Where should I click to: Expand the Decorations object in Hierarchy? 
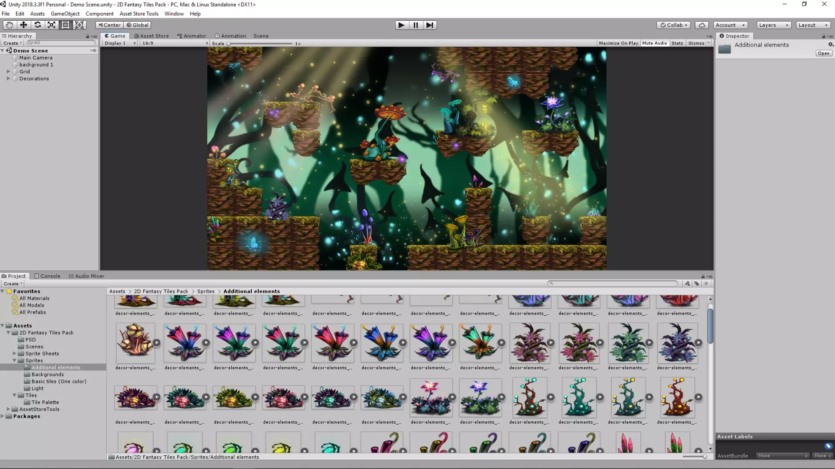[x=9, y=78]
